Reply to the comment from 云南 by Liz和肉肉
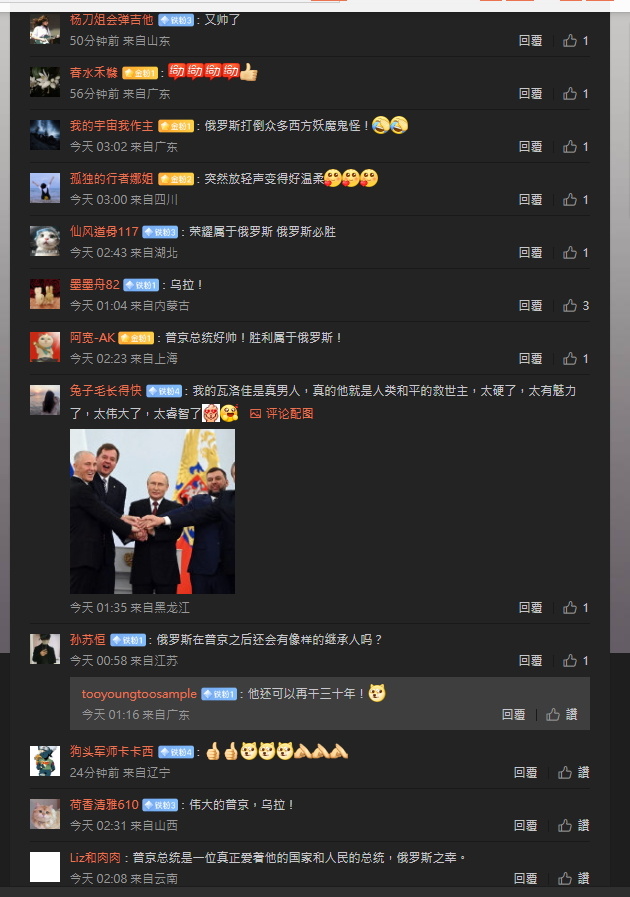 (525, 879)
